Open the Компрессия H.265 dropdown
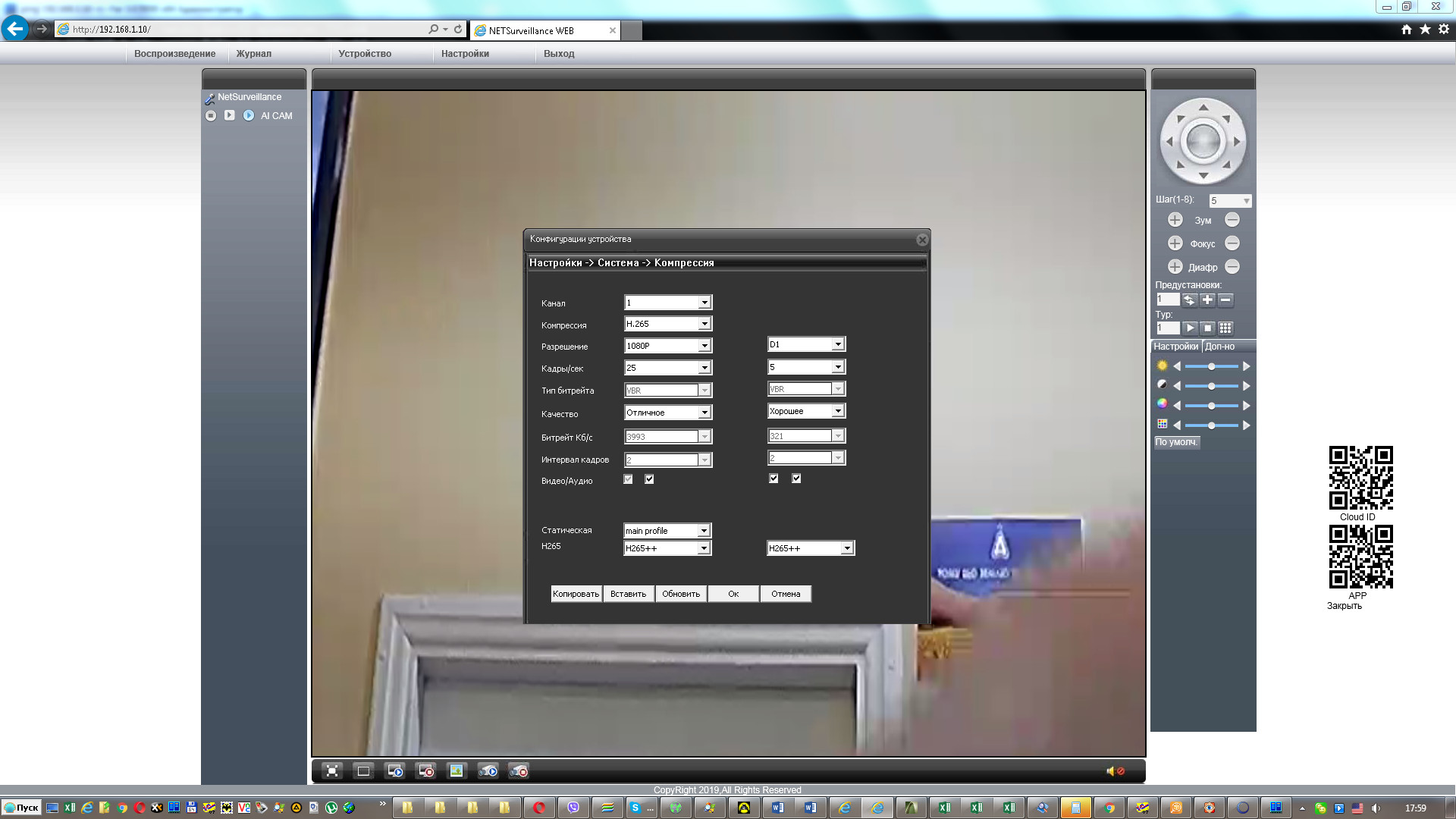1456x819 pixels. click(x=704, y=324)
